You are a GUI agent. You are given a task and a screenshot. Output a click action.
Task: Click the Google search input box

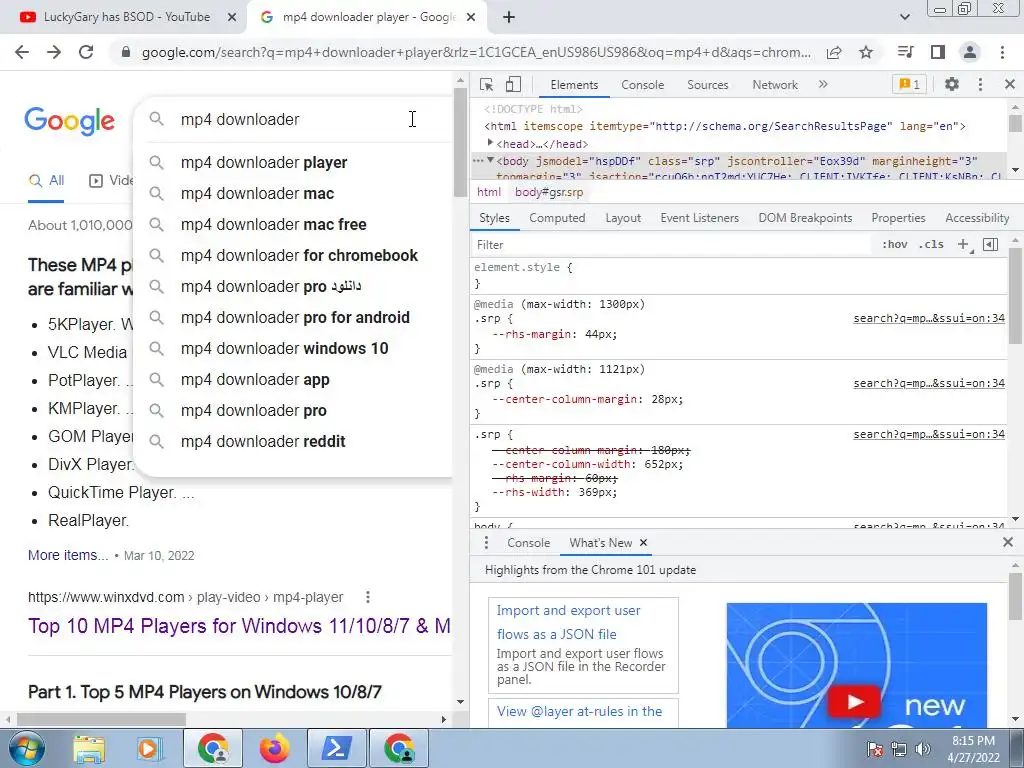(294, 120)
